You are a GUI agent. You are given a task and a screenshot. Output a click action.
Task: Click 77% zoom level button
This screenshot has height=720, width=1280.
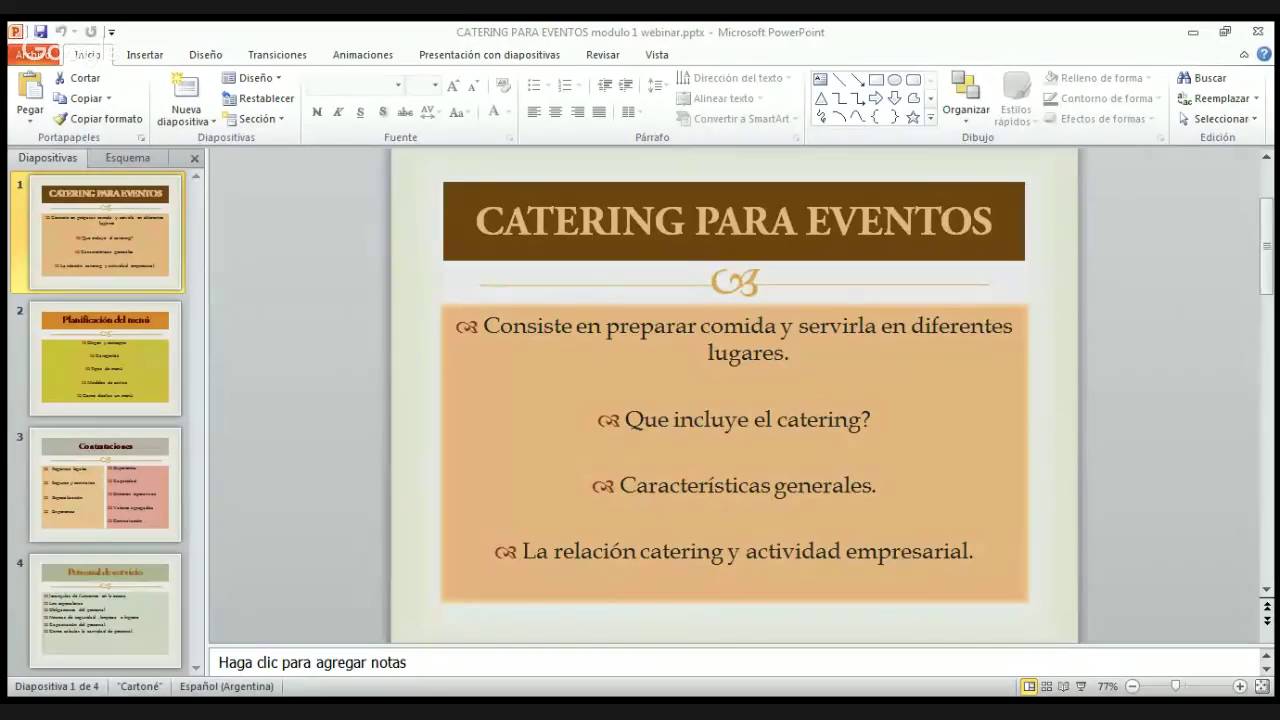[x=1107, y=687]
